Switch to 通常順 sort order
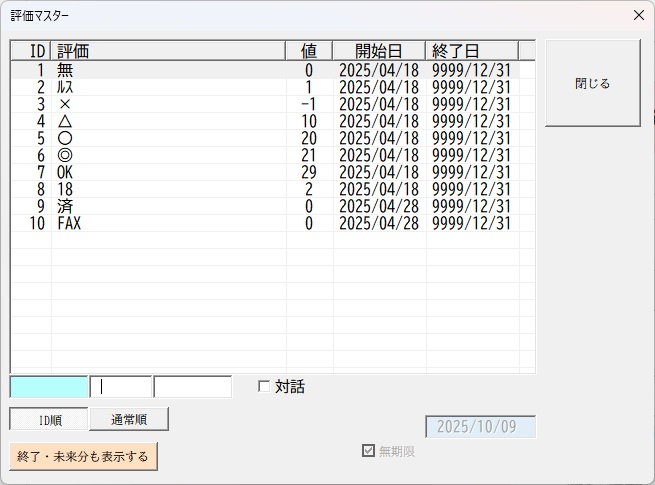655x485 pixels. click(129, 419)
